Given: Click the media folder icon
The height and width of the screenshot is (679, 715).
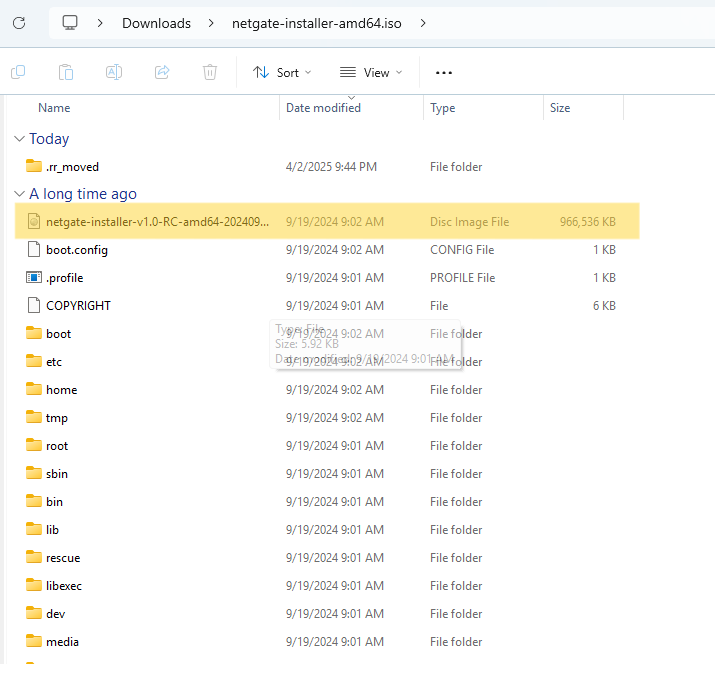Looking at the screenshot, I should pos(34,641).
